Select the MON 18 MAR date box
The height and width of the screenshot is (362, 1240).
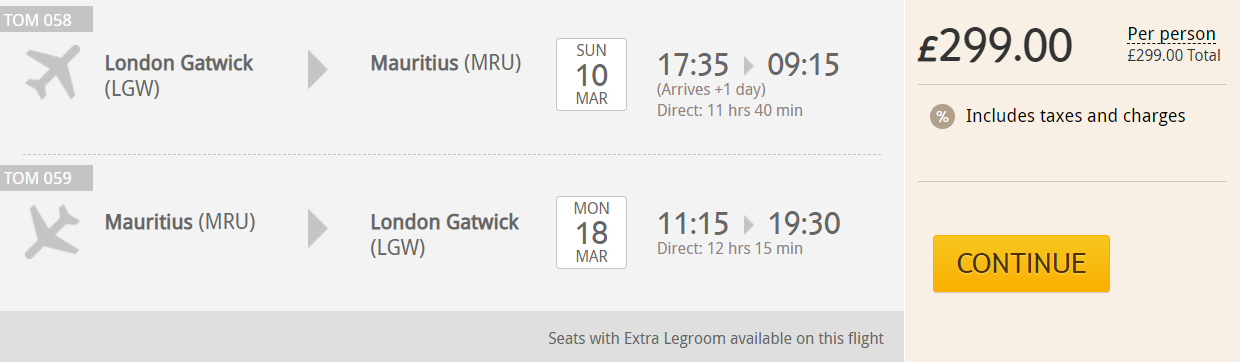pyautogui.click(x=591, y=232)
